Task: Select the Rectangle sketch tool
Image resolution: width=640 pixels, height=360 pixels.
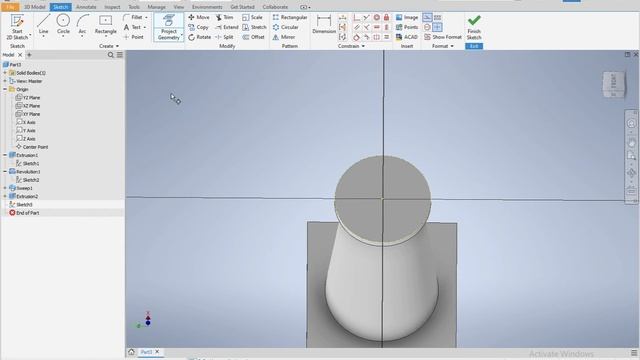Action: pyautogui.click(x=105, y=24)
